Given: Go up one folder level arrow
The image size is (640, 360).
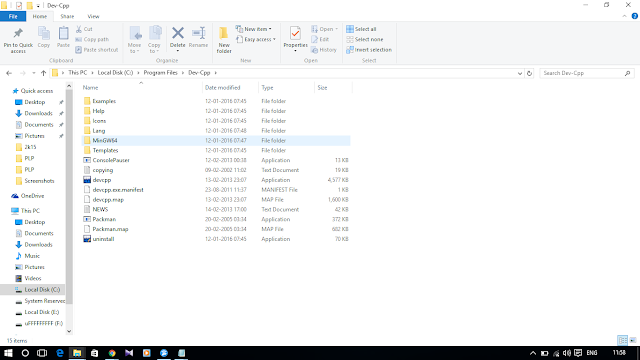Looking at the screenshot, I should pyautogui.click(x=43, y=73).
